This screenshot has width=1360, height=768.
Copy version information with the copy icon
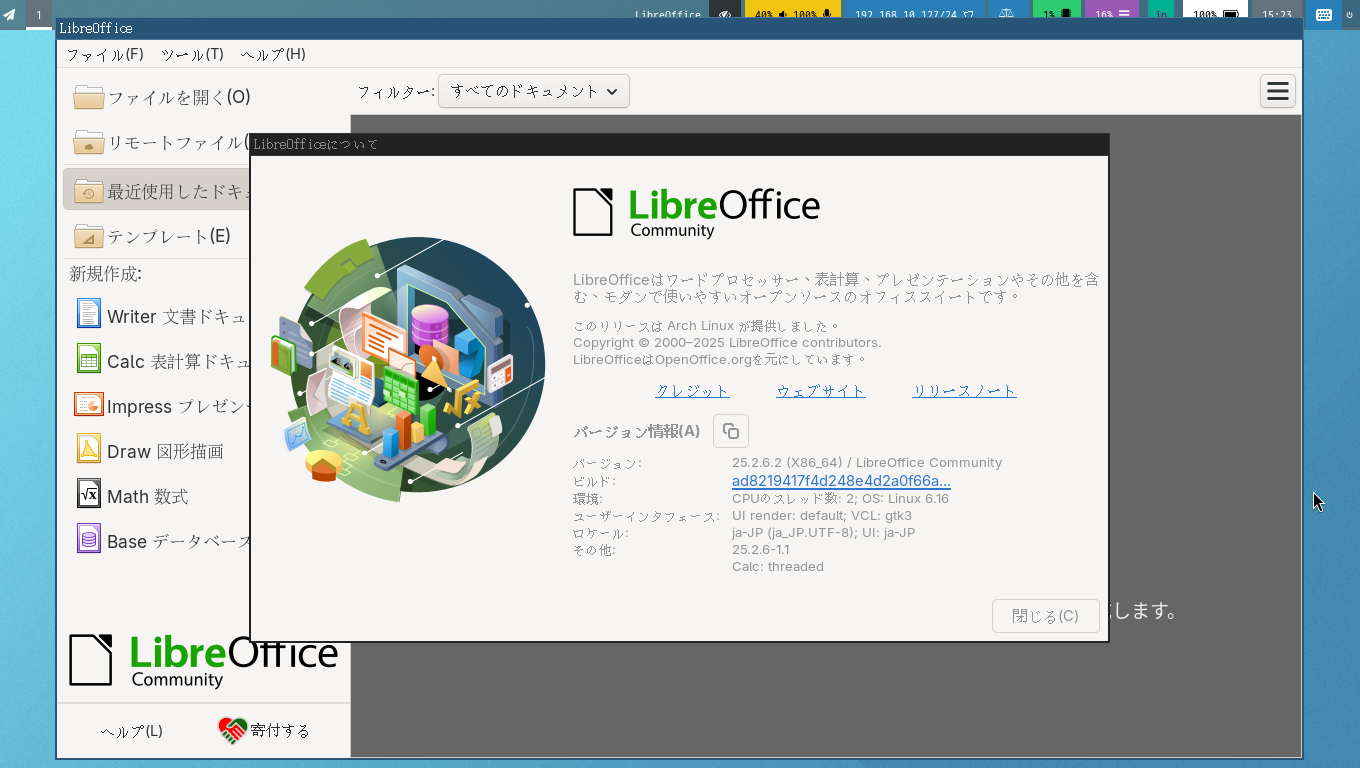(731, 431)
